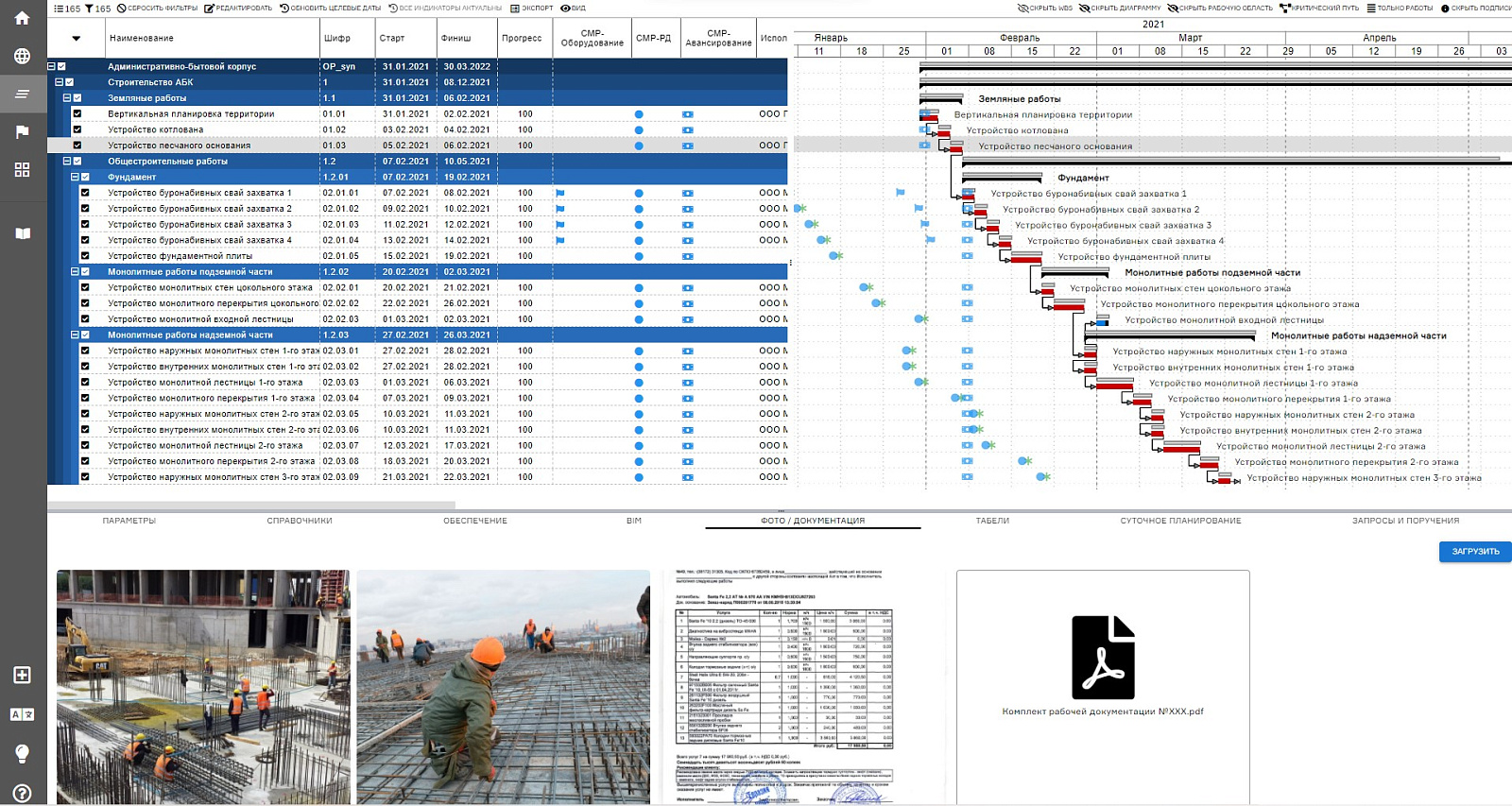
Task: Click СМР-РД blue dot for Устройство фундаментной плиты
Action: (639, 256)
